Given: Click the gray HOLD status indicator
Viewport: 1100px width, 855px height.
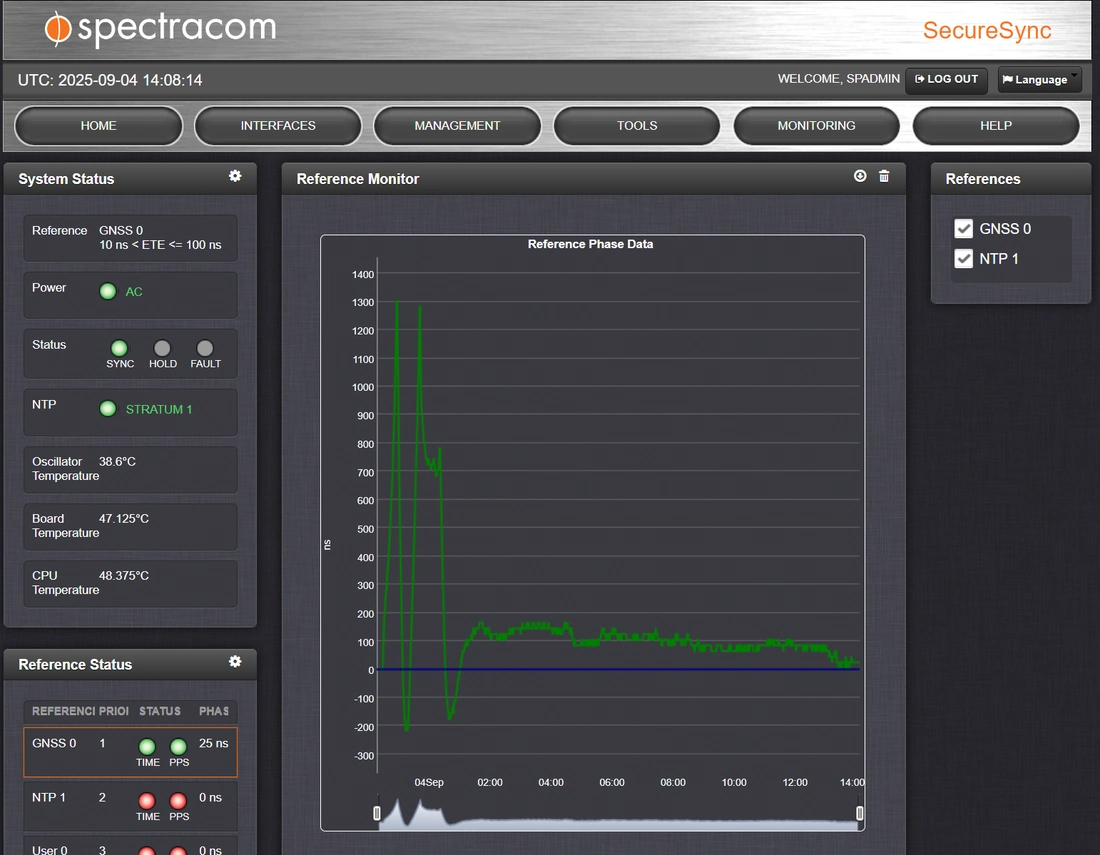Looking at the screenshot, I should pyautogui.click(x=162, y=348).
